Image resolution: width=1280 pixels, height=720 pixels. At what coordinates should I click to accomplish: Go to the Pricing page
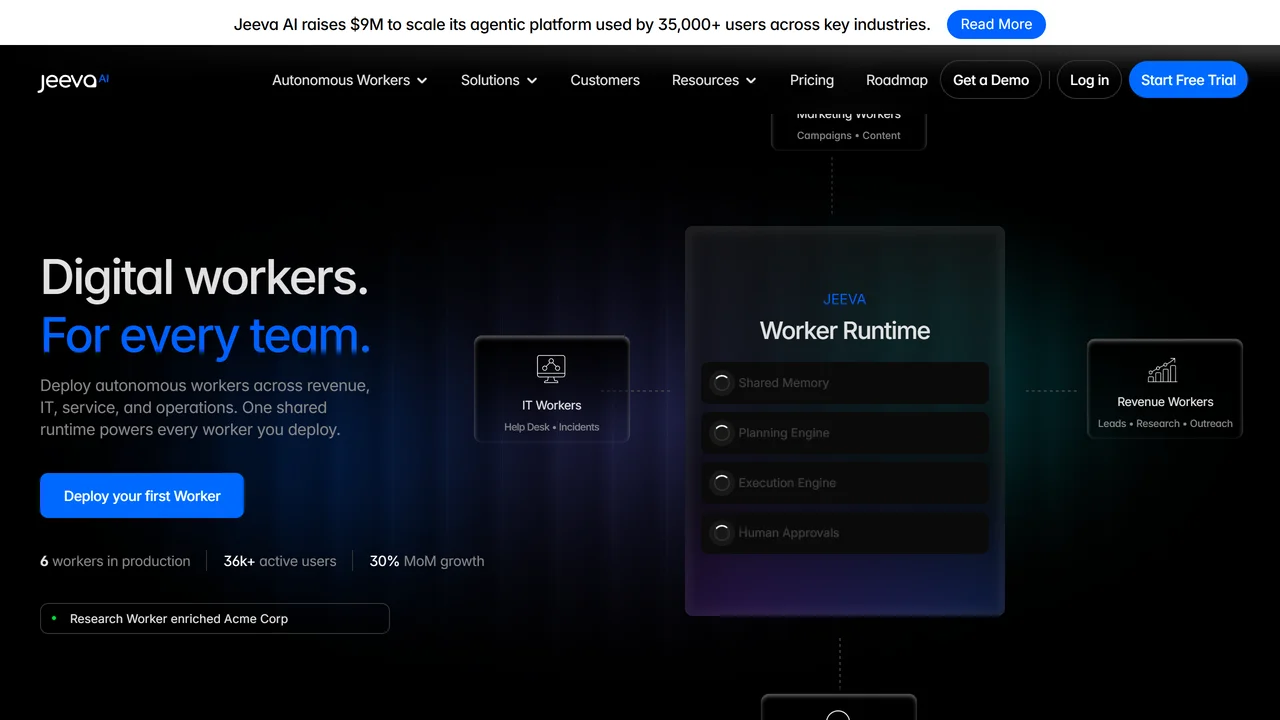pyautogui.click(x=812, y=80)
